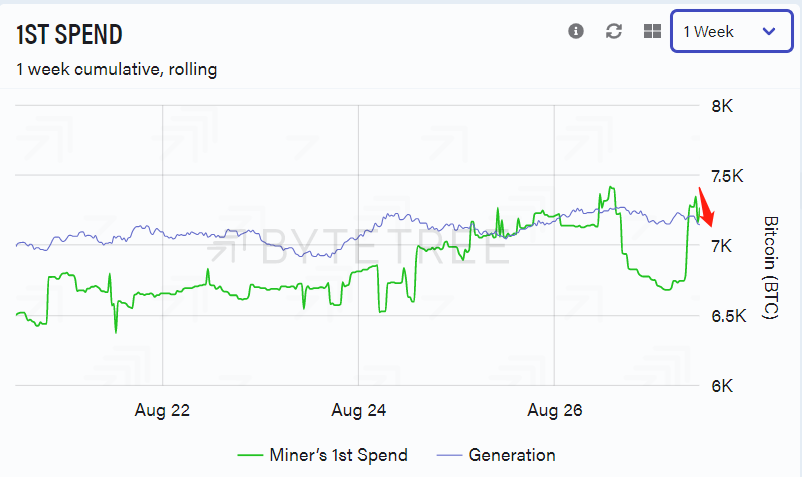Toggle Generation legend series
Image resolution: width=802 pixels, height=477 pixels.
(496, 455)
